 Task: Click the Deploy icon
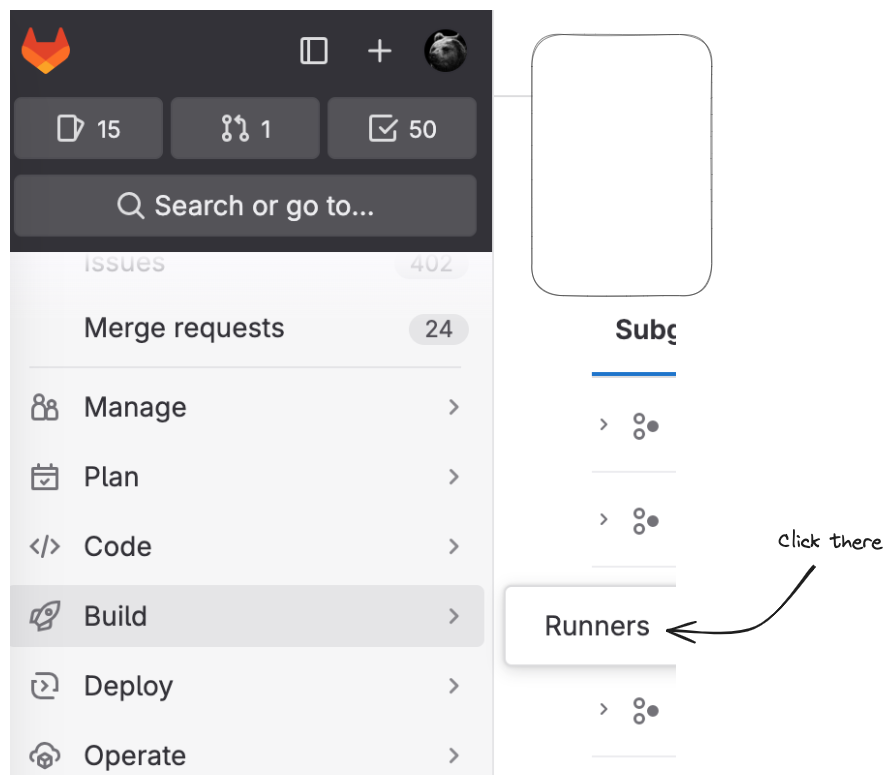[x=44, y=686]
